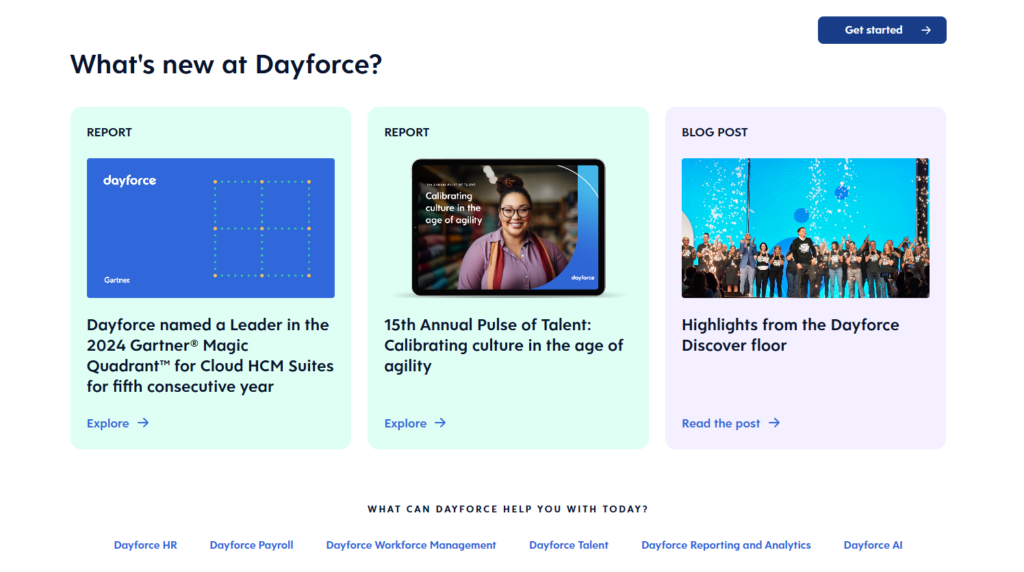The image size is (1024, 572).
Task: Visit the Dayforce Talent link
Action: (x=568, y=545)
